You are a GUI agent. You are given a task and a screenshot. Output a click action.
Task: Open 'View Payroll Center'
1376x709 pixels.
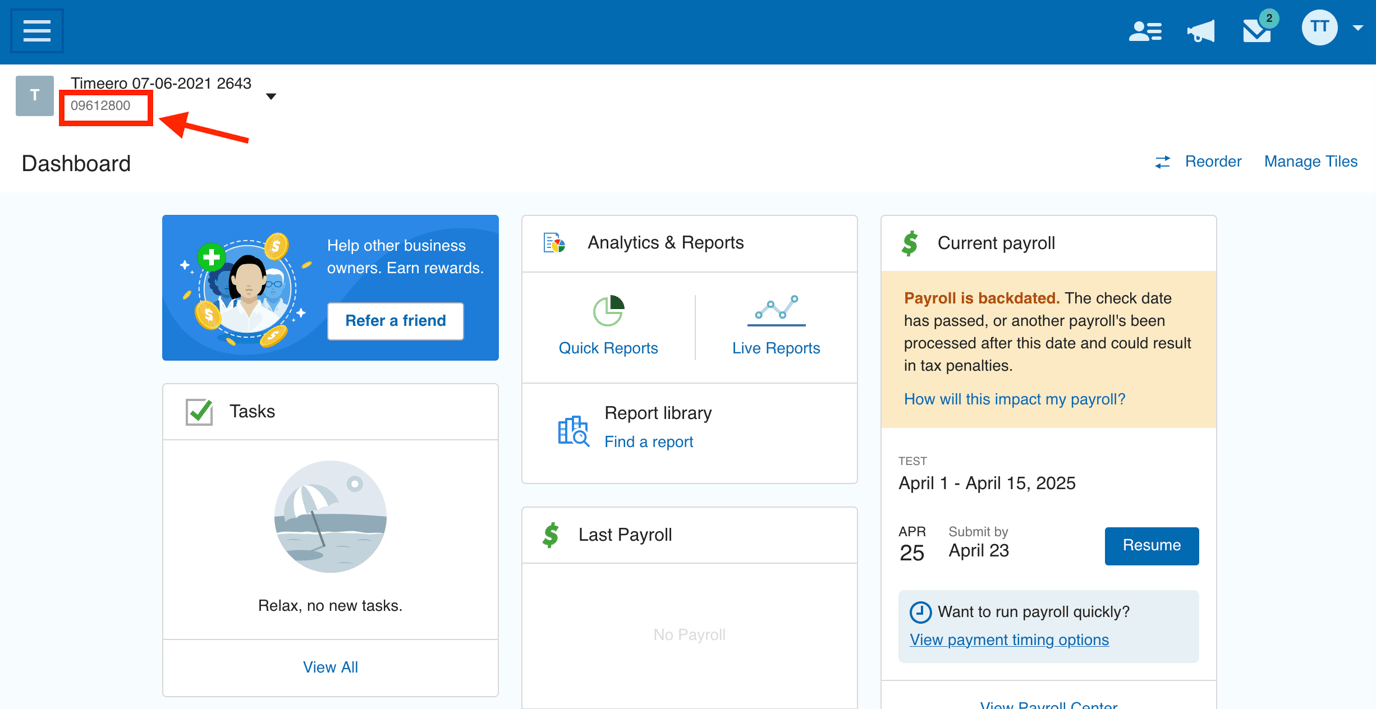pyautogui.click(x=1048, y=703)
